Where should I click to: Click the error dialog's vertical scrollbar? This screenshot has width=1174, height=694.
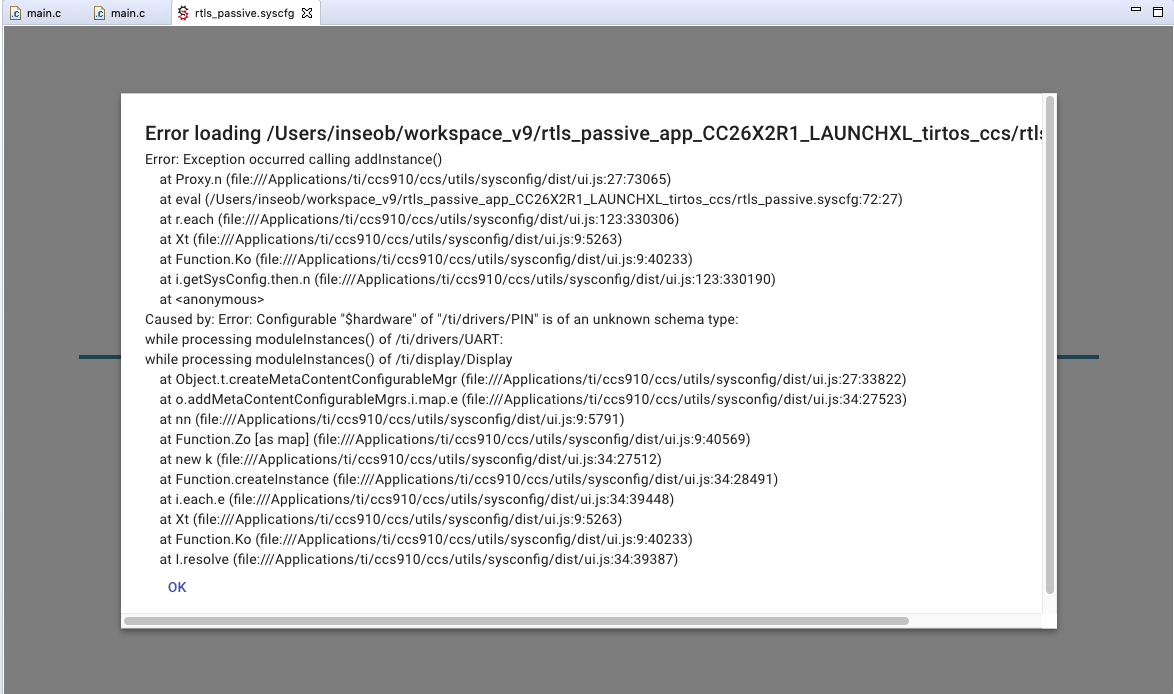(1050, 344)
